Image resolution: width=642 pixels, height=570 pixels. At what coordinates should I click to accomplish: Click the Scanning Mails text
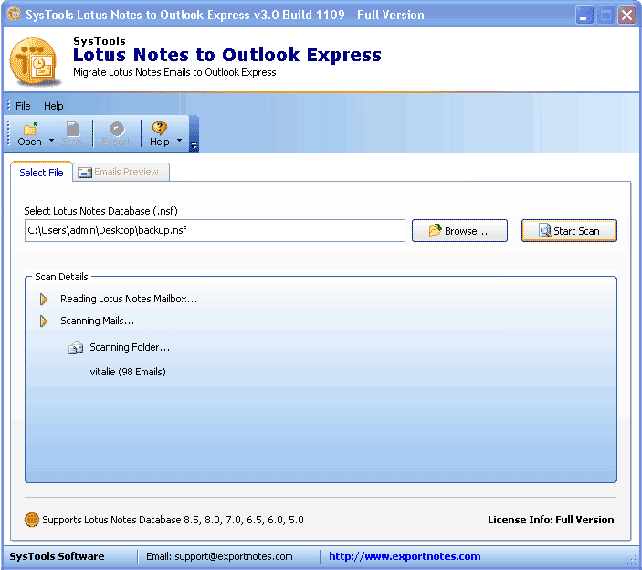tap(97, 321)
